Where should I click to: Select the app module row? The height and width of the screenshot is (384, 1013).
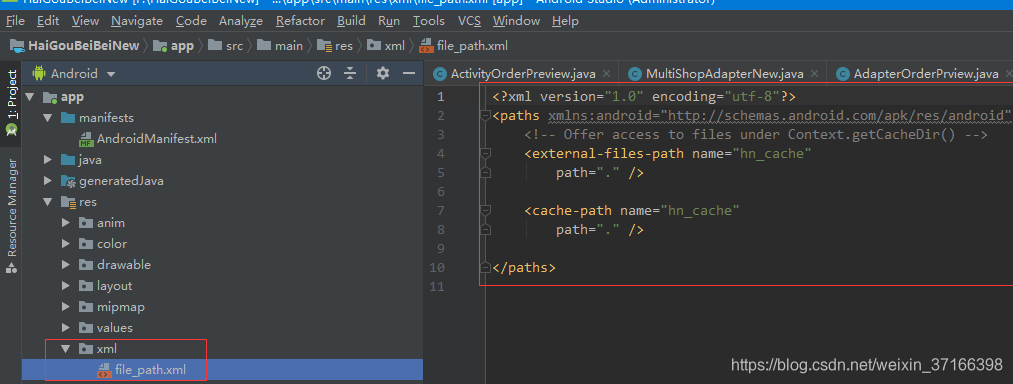(x=222, y=97)
